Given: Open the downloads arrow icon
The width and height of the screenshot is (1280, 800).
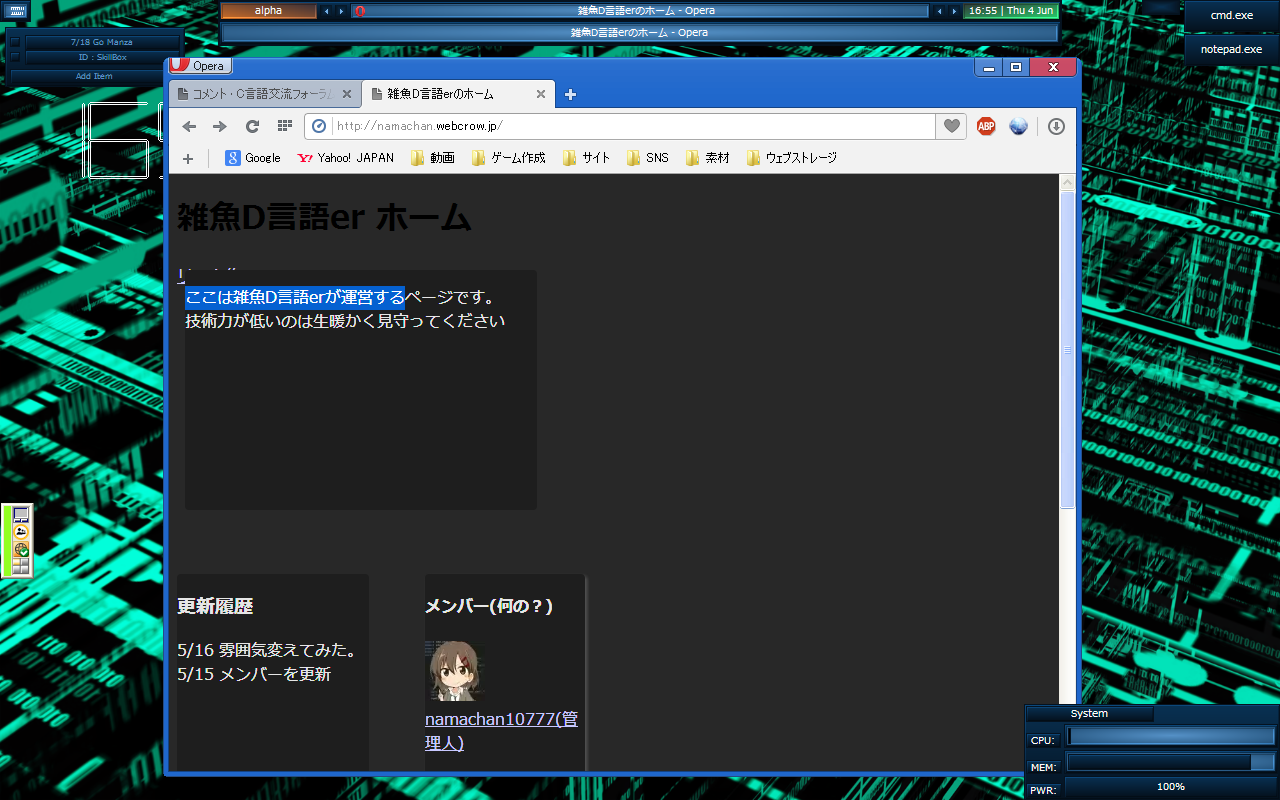Looking at the screenshot, I should 1056,126.
